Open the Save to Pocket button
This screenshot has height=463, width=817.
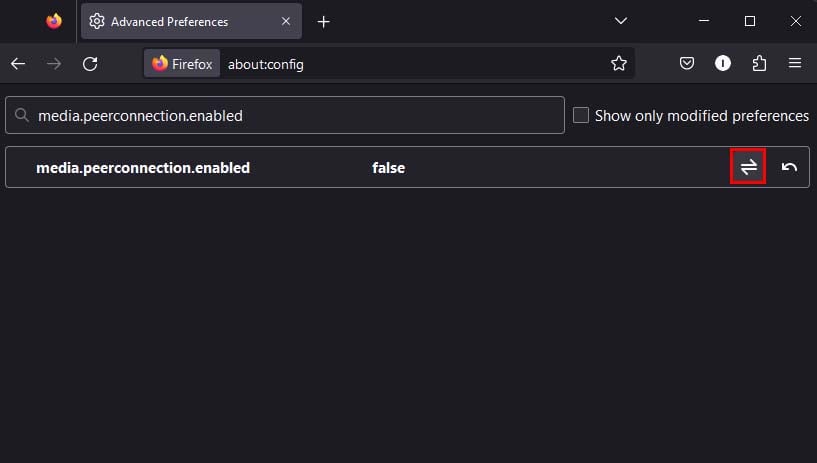pos(687,64)
